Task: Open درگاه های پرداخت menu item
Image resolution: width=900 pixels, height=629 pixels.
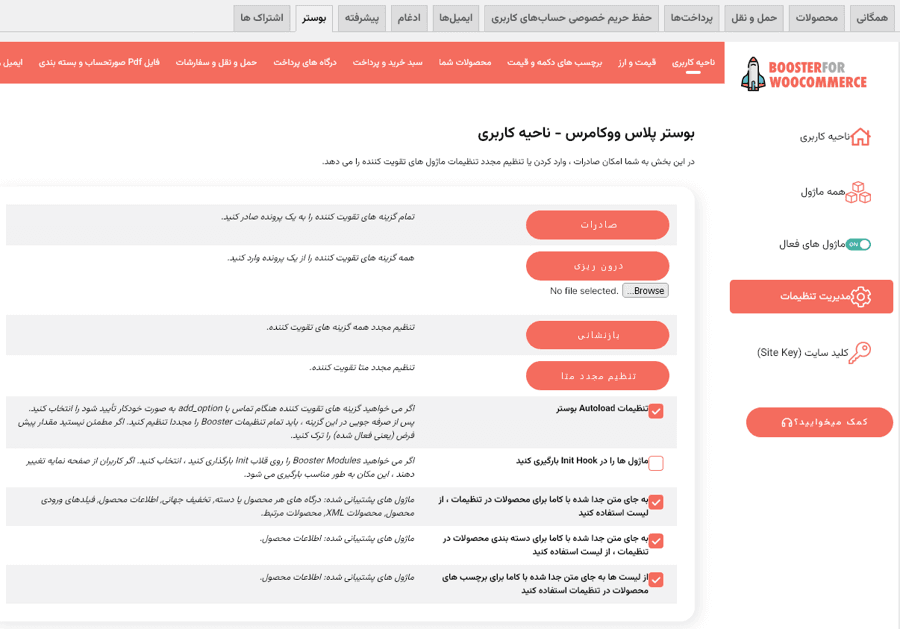Action: pyautogui.click(x=305, y=62)
